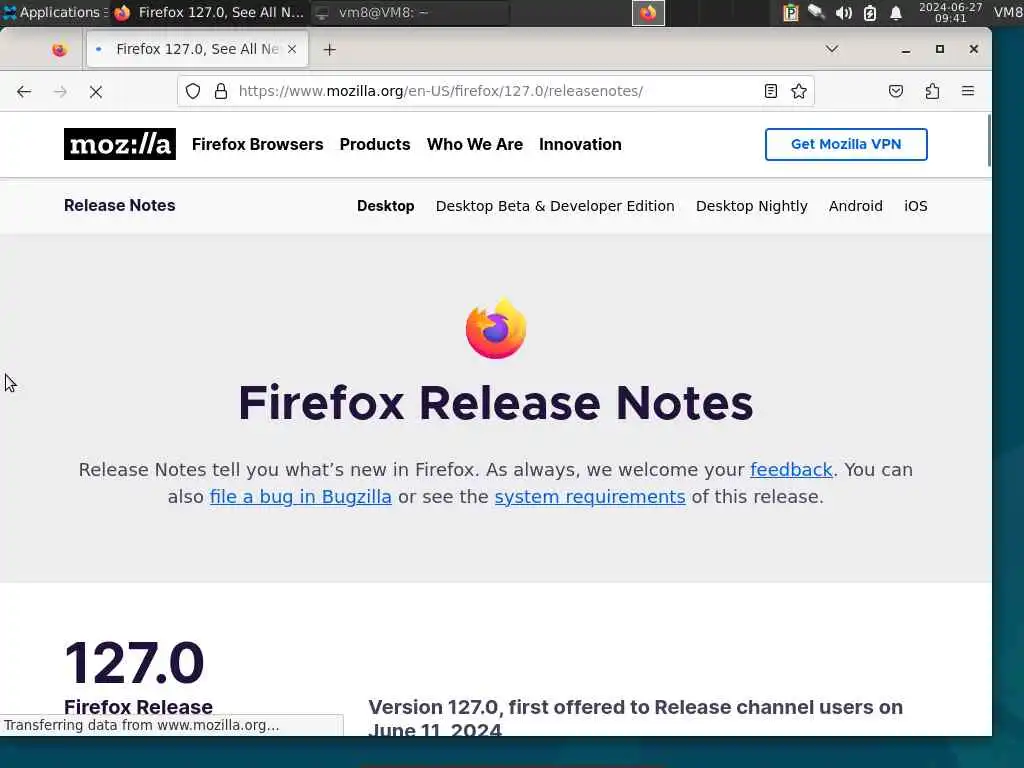Select iOS release notes
This screenshot has height=768, width=1024.
point(916,206)
